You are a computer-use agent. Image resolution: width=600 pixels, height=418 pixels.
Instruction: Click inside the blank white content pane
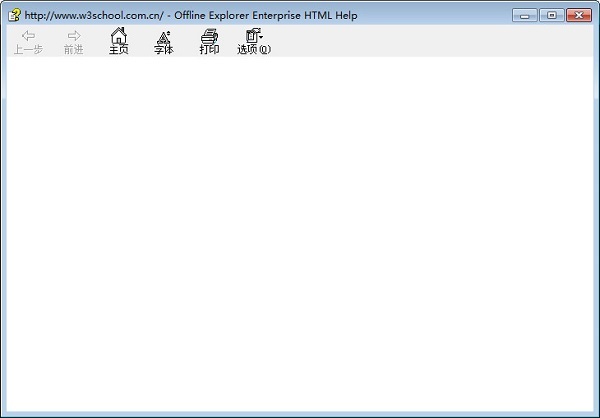pos(300,234)
